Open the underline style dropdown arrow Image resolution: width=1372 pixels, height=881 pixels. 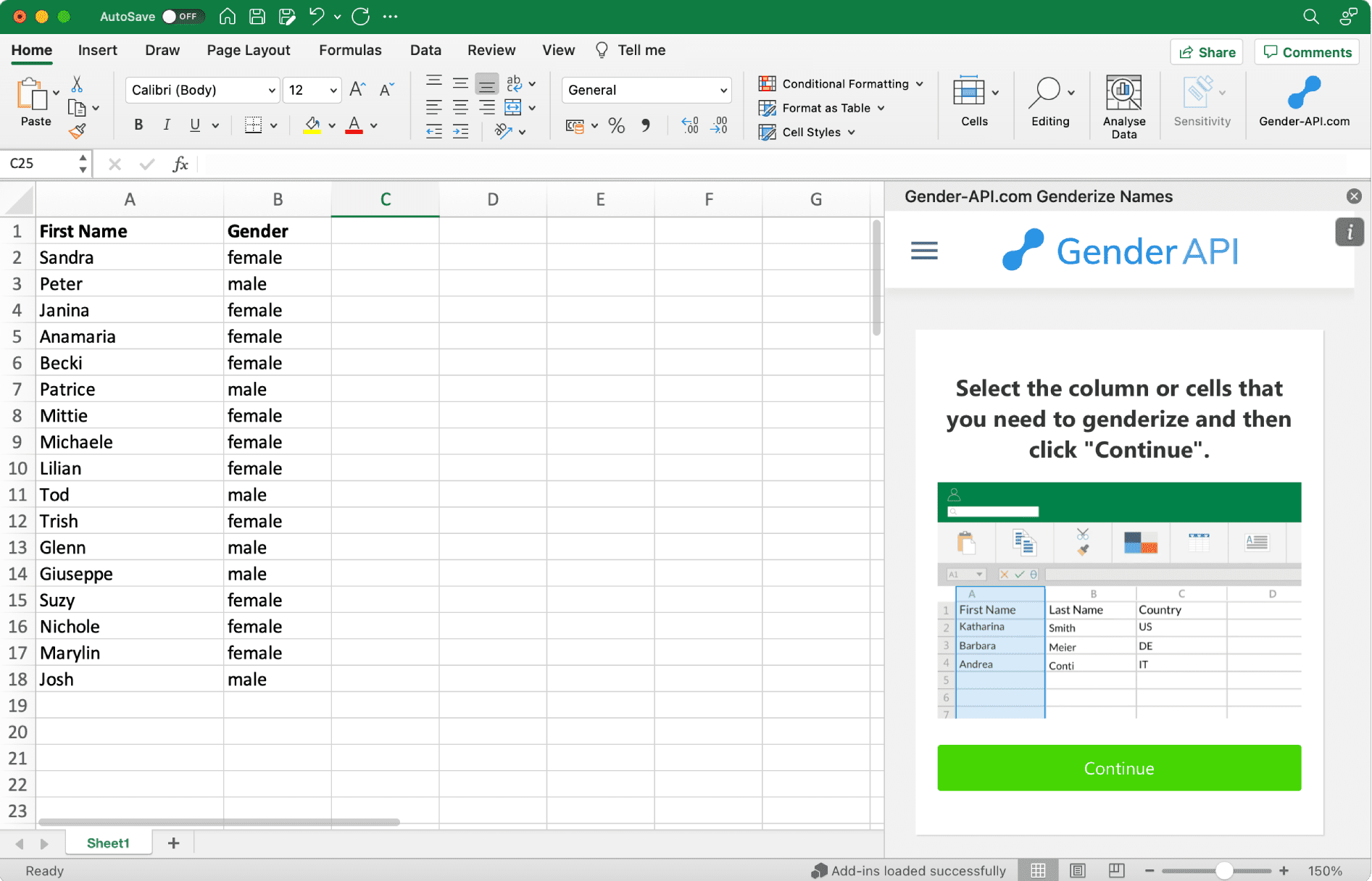click(x=215, y=125)
